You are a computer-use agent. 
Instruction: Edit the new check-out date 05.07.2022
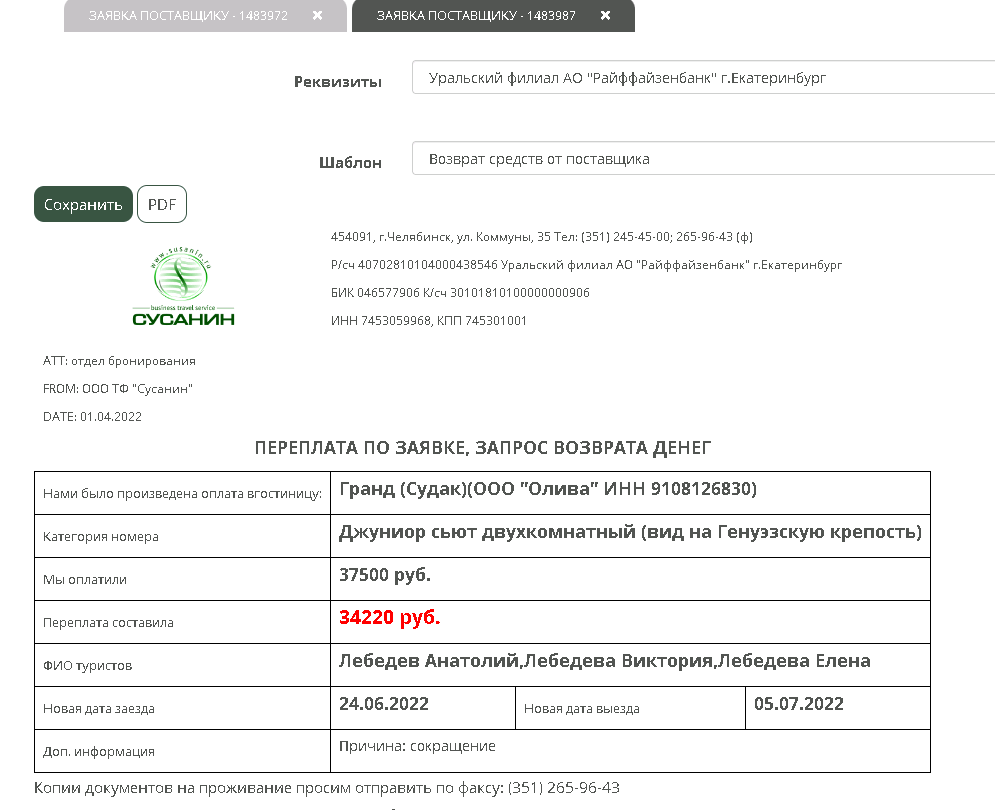(x=799, y=704)
